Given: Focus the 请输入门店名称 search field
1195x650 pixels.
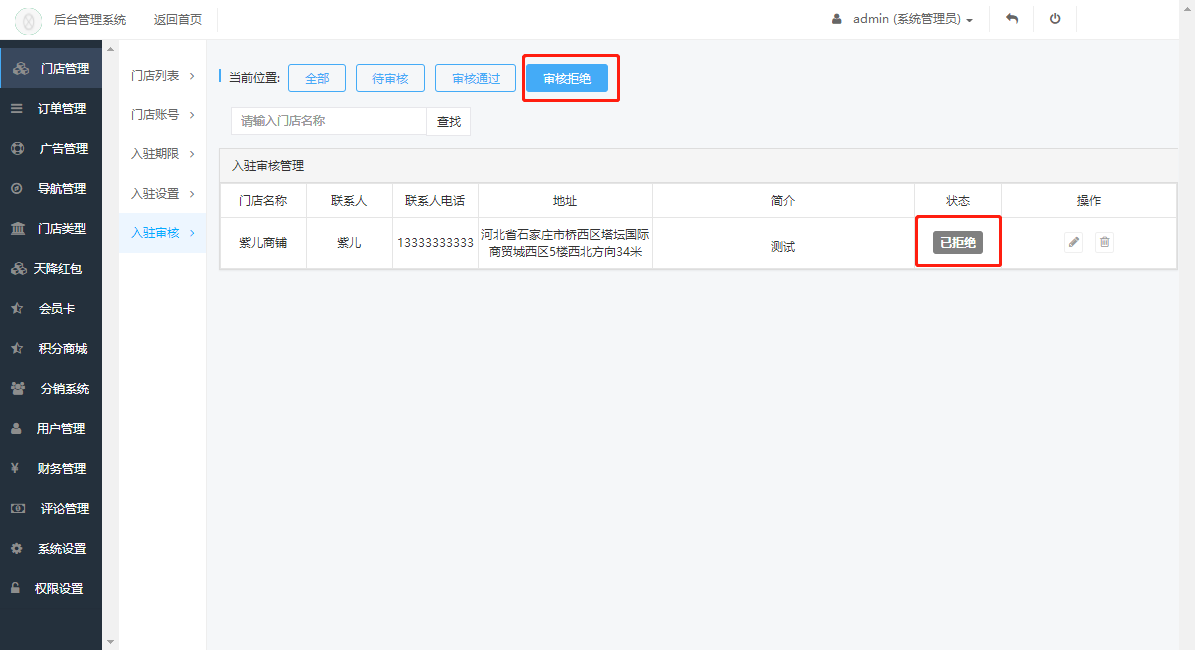Looking at the screenshot, I should pos(328,121).
